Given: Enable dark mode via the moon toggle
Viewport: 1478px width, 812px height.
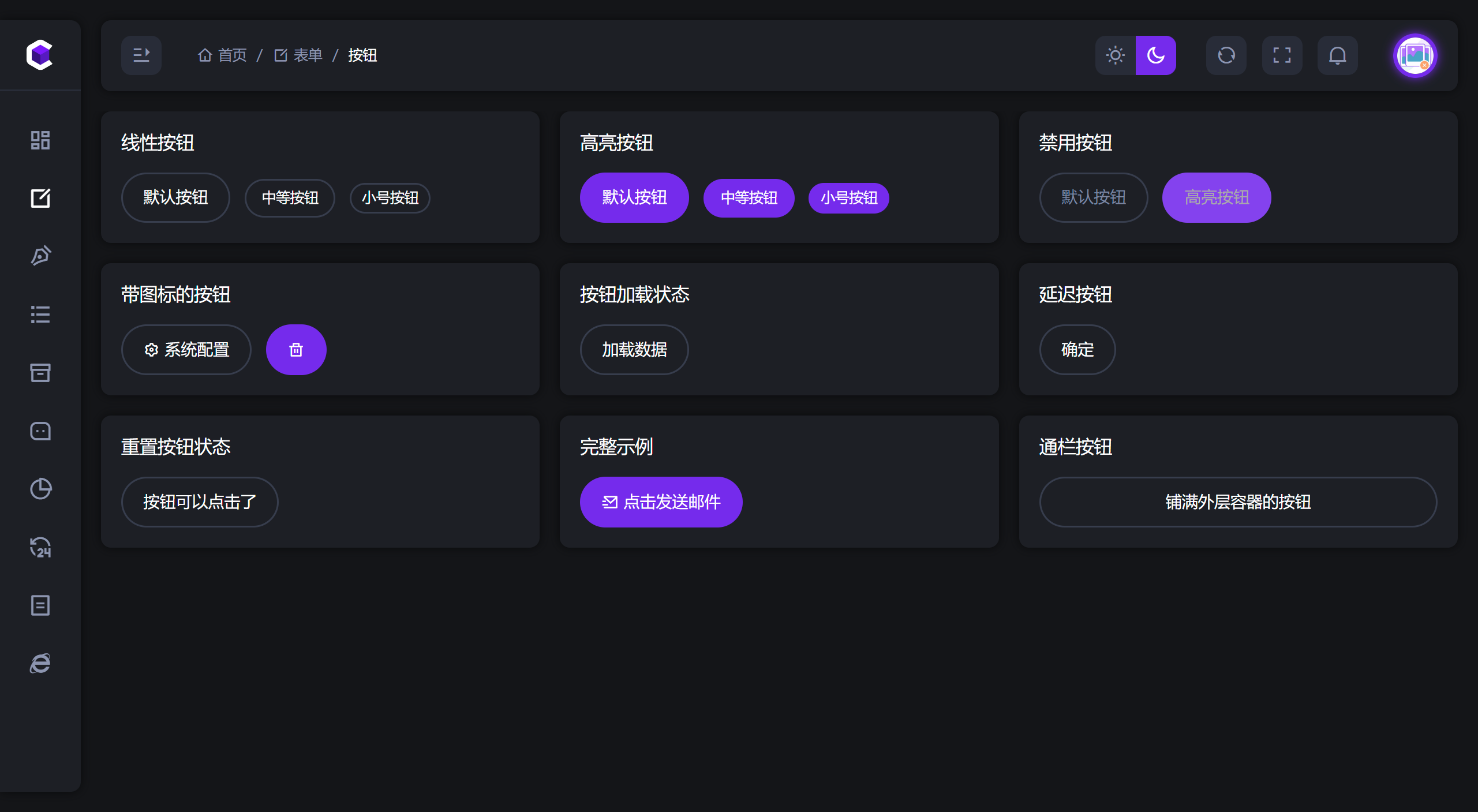Looking at the screenshot, I should coord(1155,55).
